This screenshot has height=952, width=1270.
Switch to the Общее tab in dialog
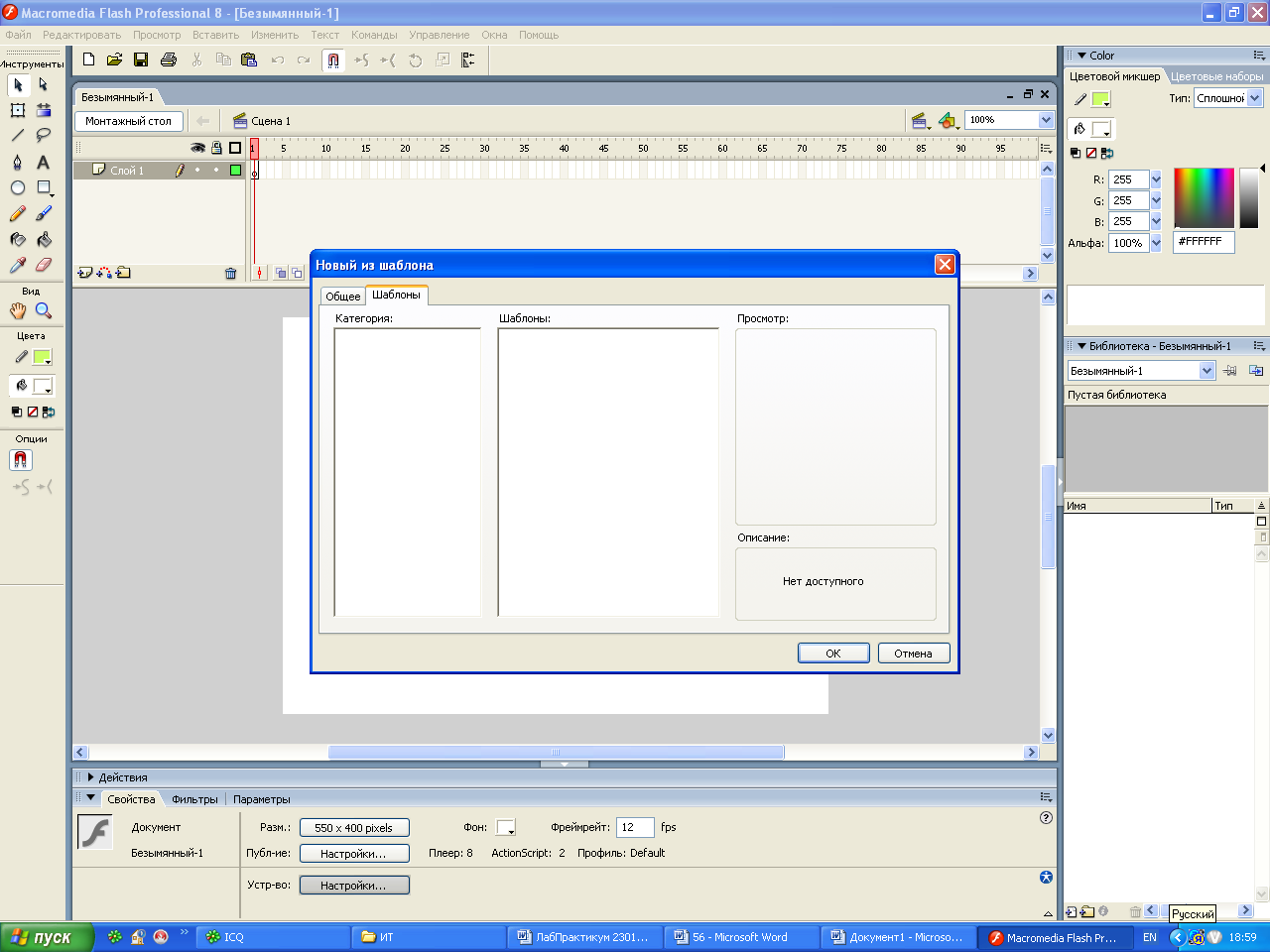(x=343, y=297)
